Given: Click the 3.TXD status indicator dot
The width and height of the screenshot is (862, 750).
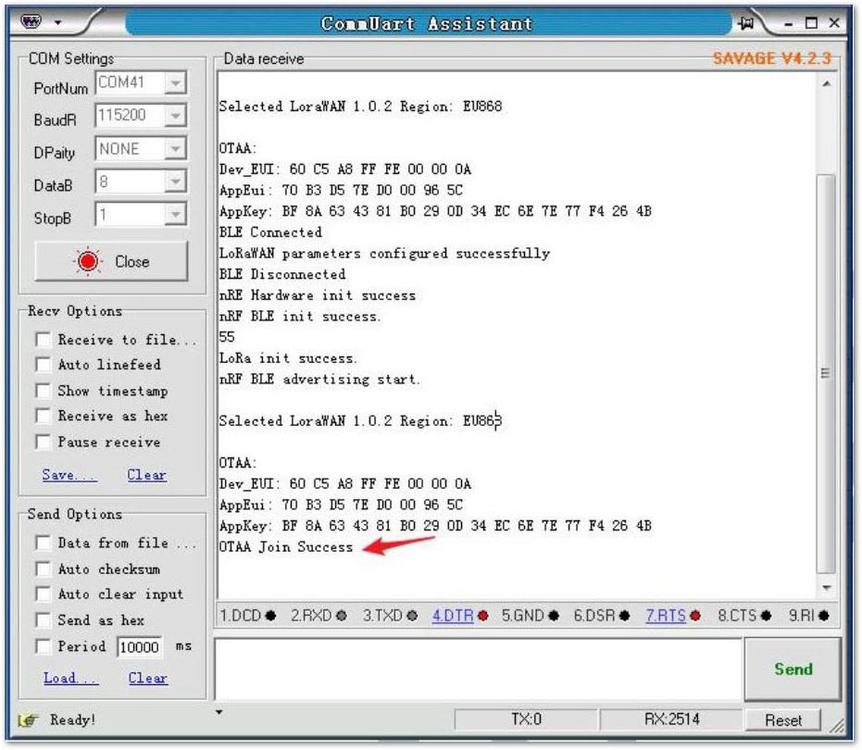Looking at the screenshot, I should [x=412, y=616].
